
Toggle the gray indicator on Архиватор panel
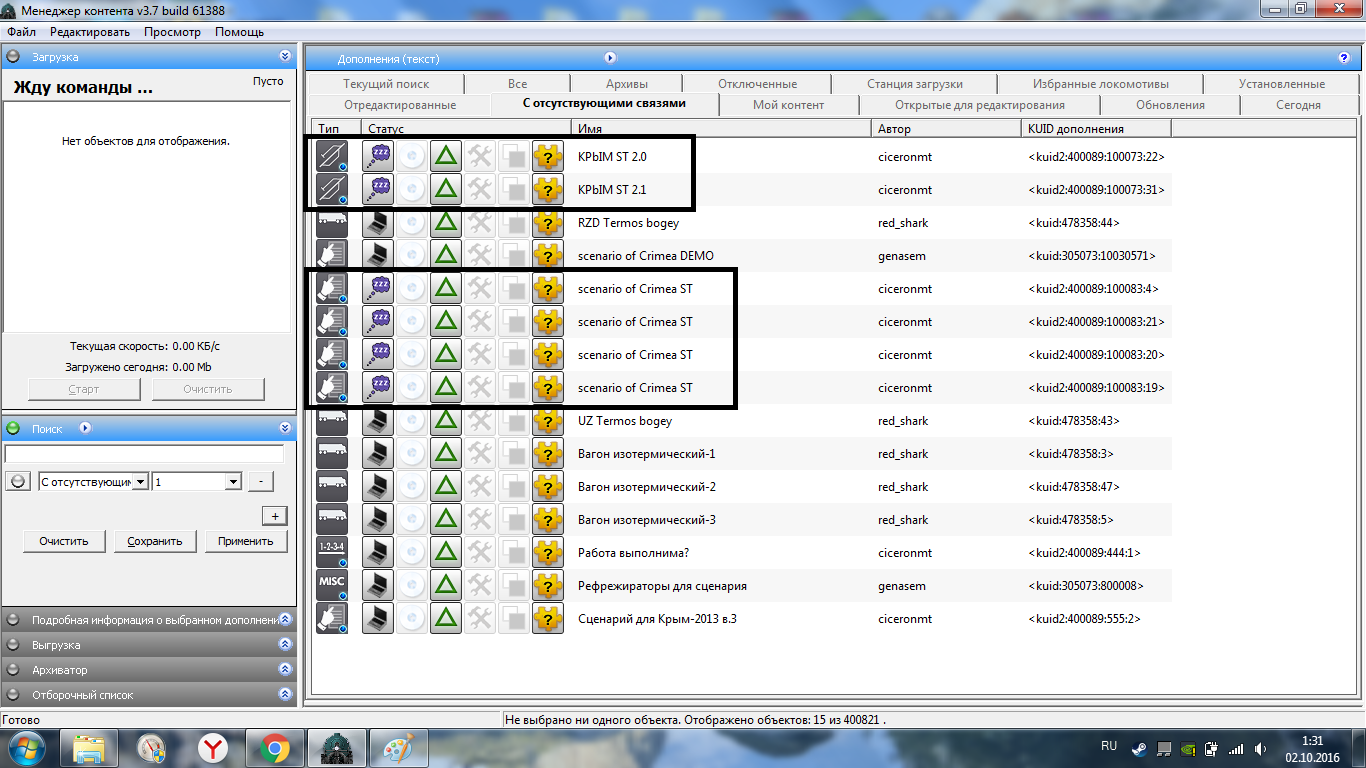(x=13, y=670)
